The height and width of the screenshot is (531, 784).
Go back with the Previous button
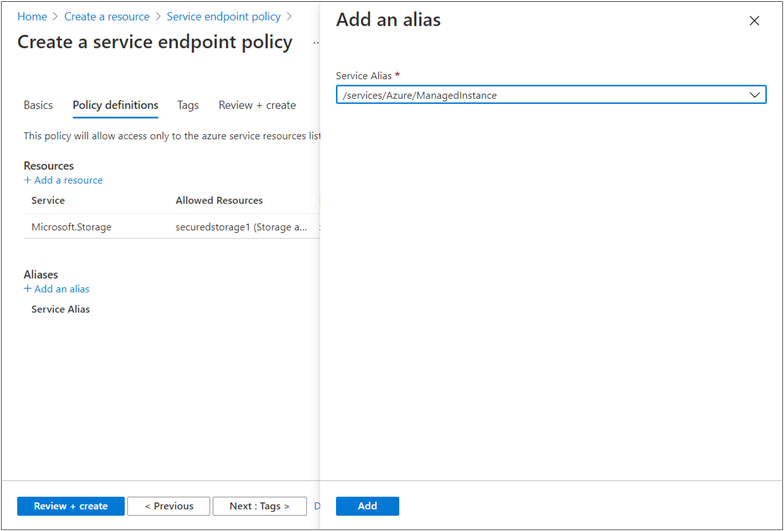click(168, 506)
